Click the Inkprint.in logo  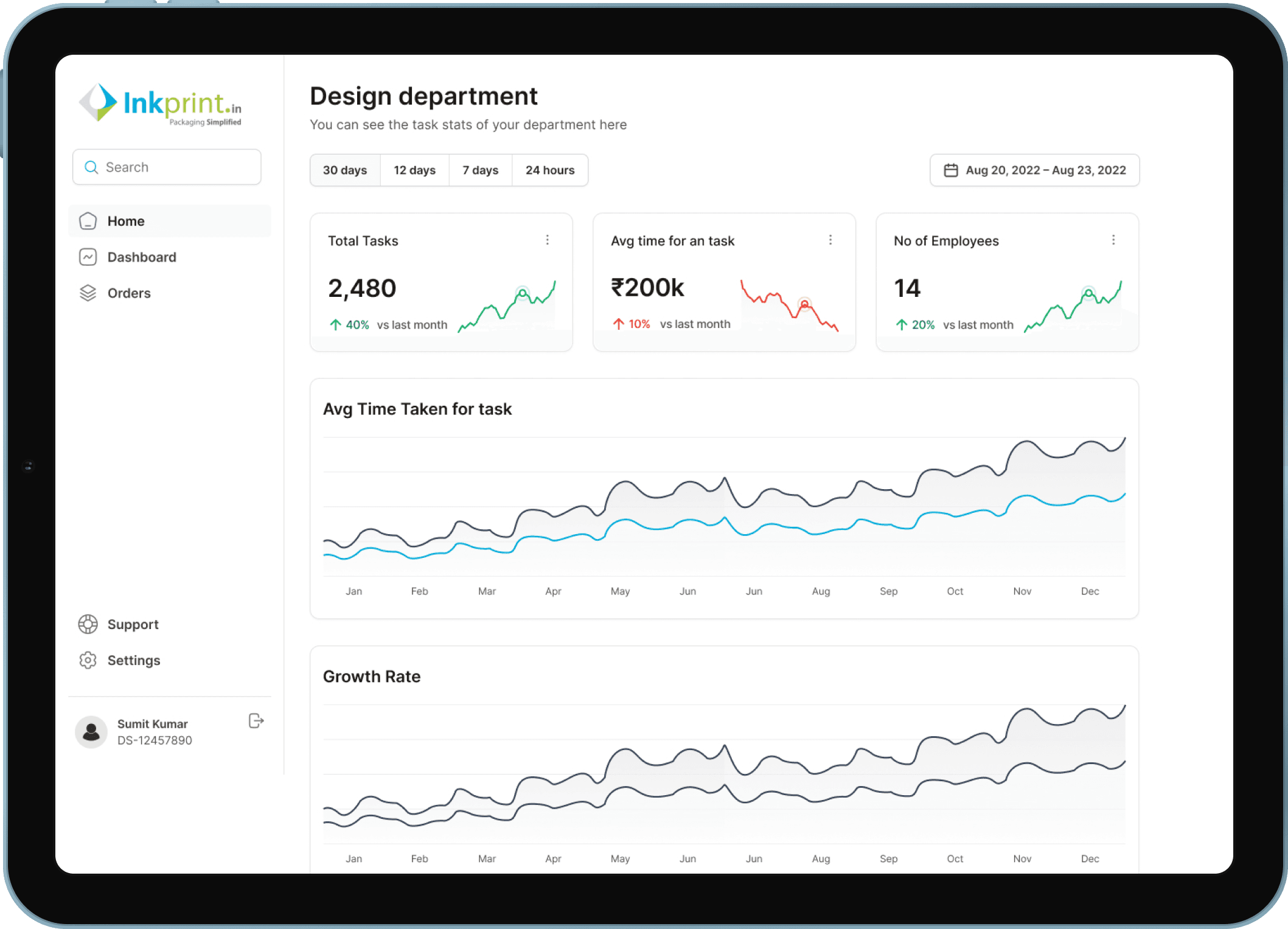160,105
